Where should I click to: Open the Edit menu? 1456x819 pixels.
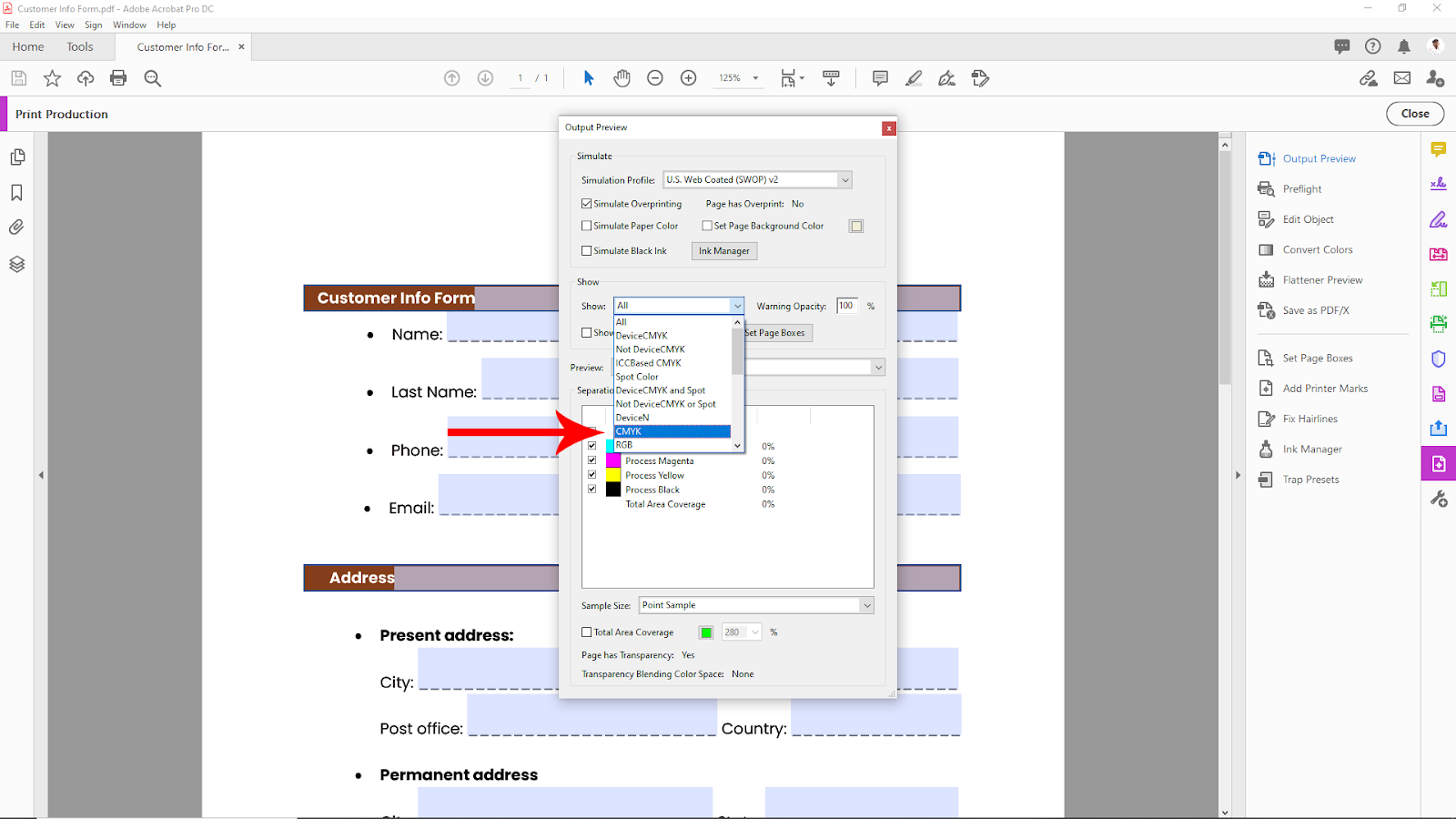point(37,25)
